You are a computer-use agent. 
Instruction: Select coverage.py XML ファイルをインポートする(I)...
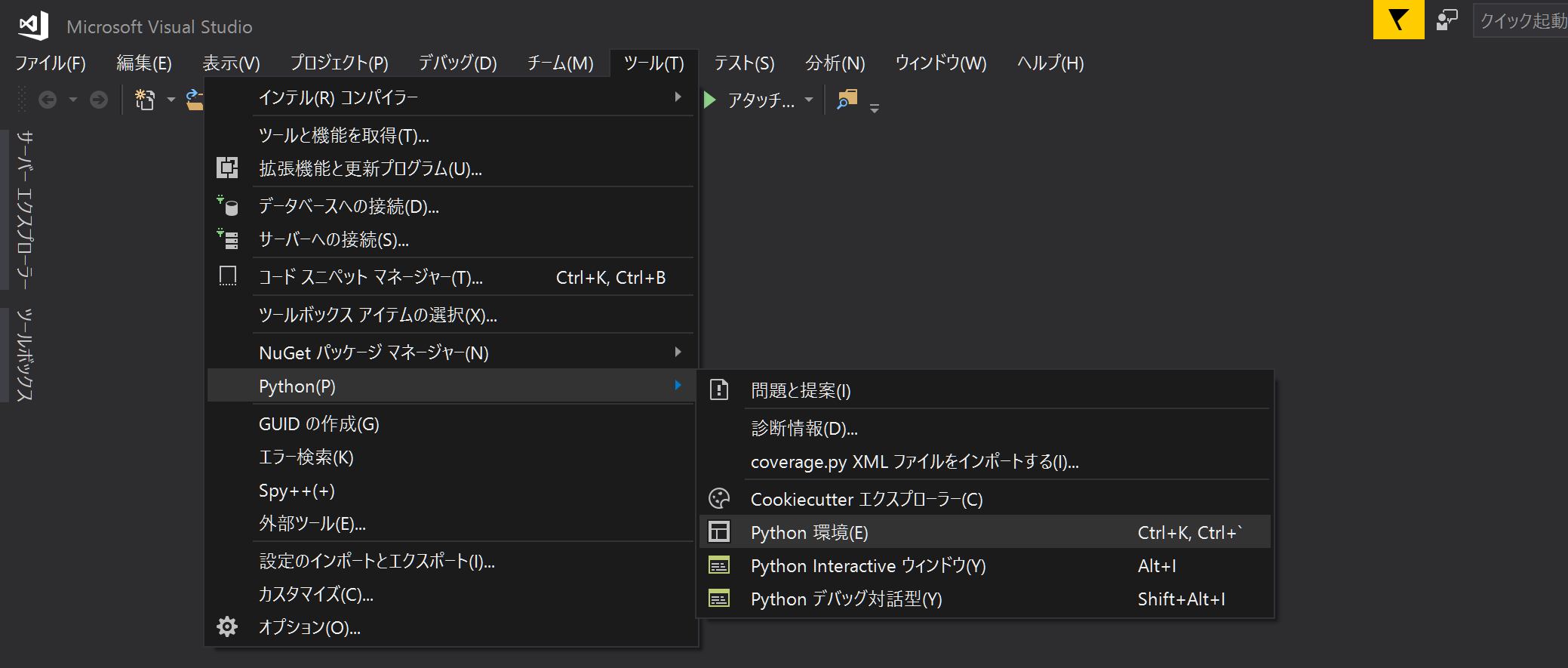click(x=985, y=461)
